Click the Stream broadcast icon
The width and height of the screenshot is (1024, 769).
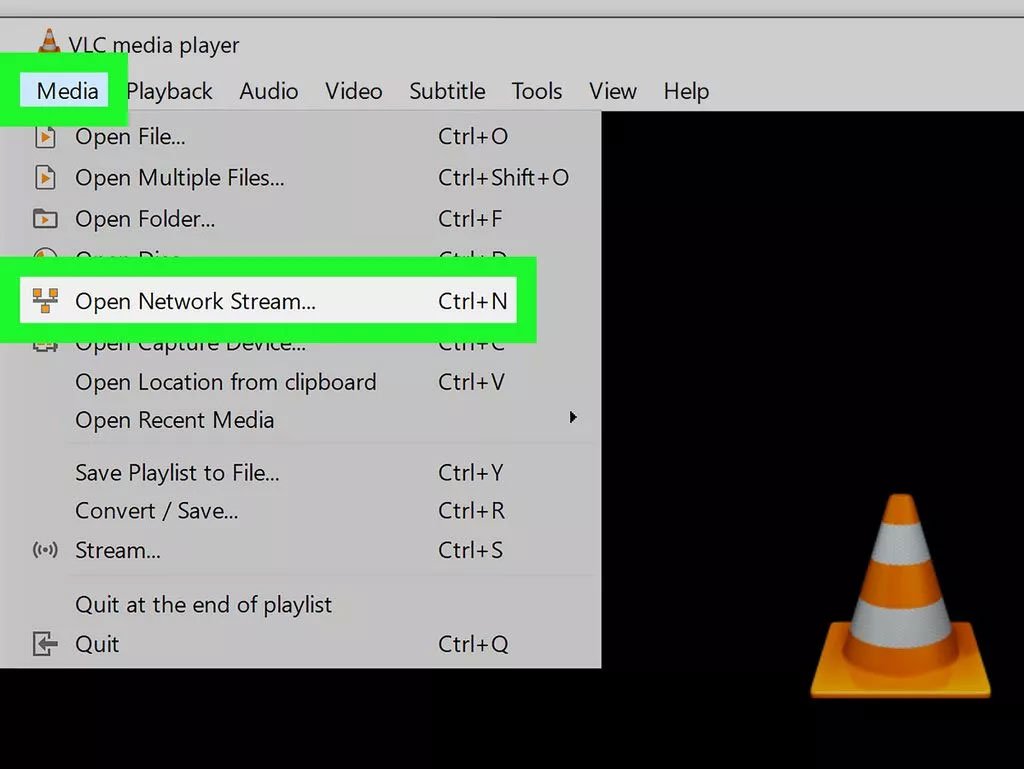[45, 551]
